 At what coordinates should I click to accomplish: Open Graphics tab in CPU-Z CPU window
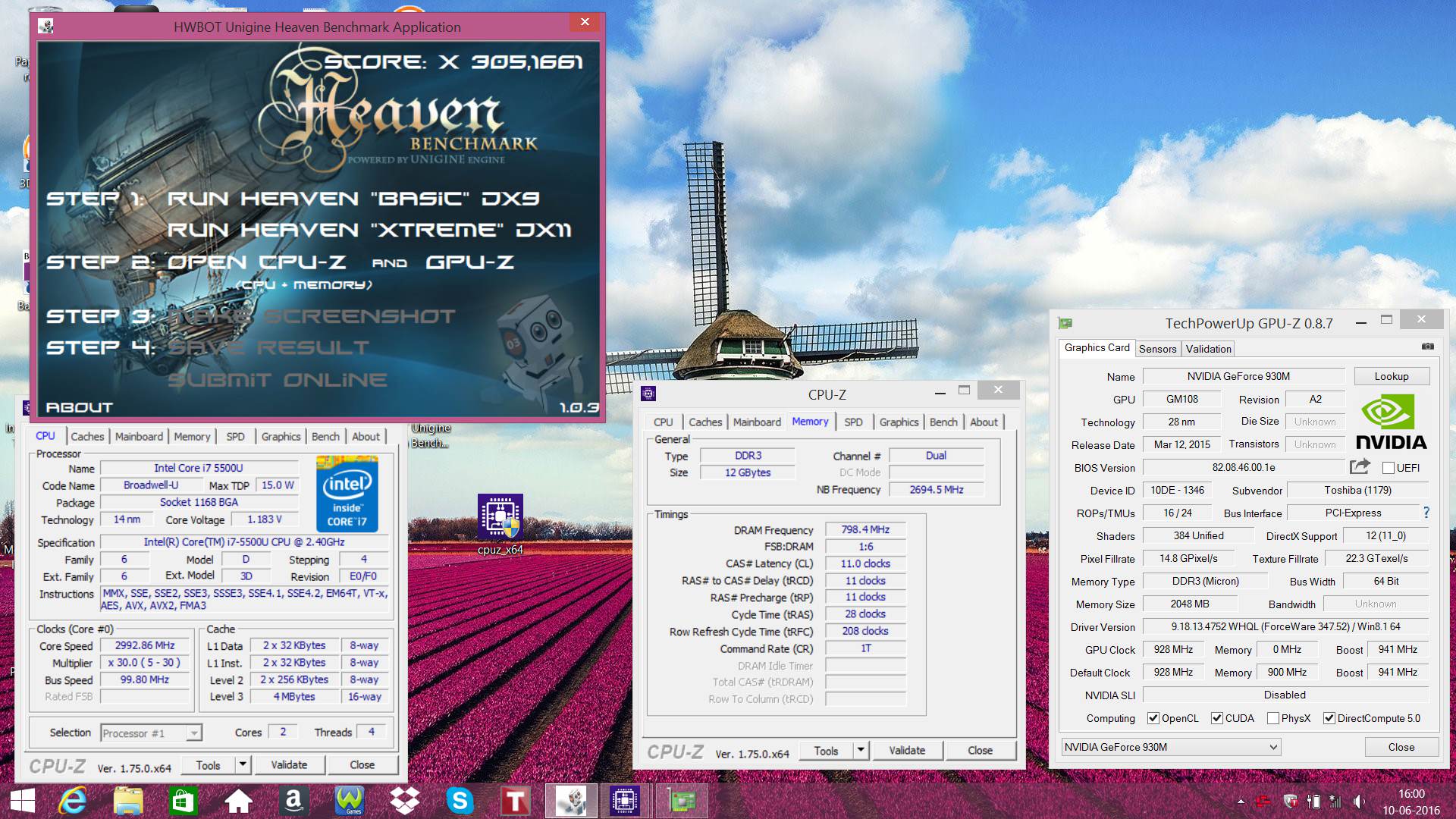[x=281, y=437]
